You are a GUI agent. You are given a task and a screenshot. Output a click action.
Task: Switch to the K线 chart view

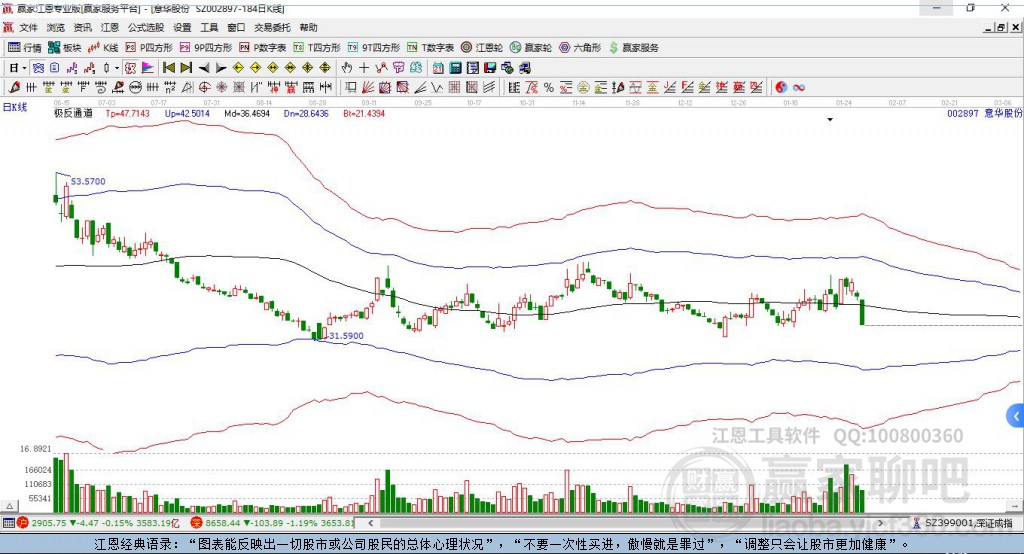pyautogui.click(x=103, y=48)
